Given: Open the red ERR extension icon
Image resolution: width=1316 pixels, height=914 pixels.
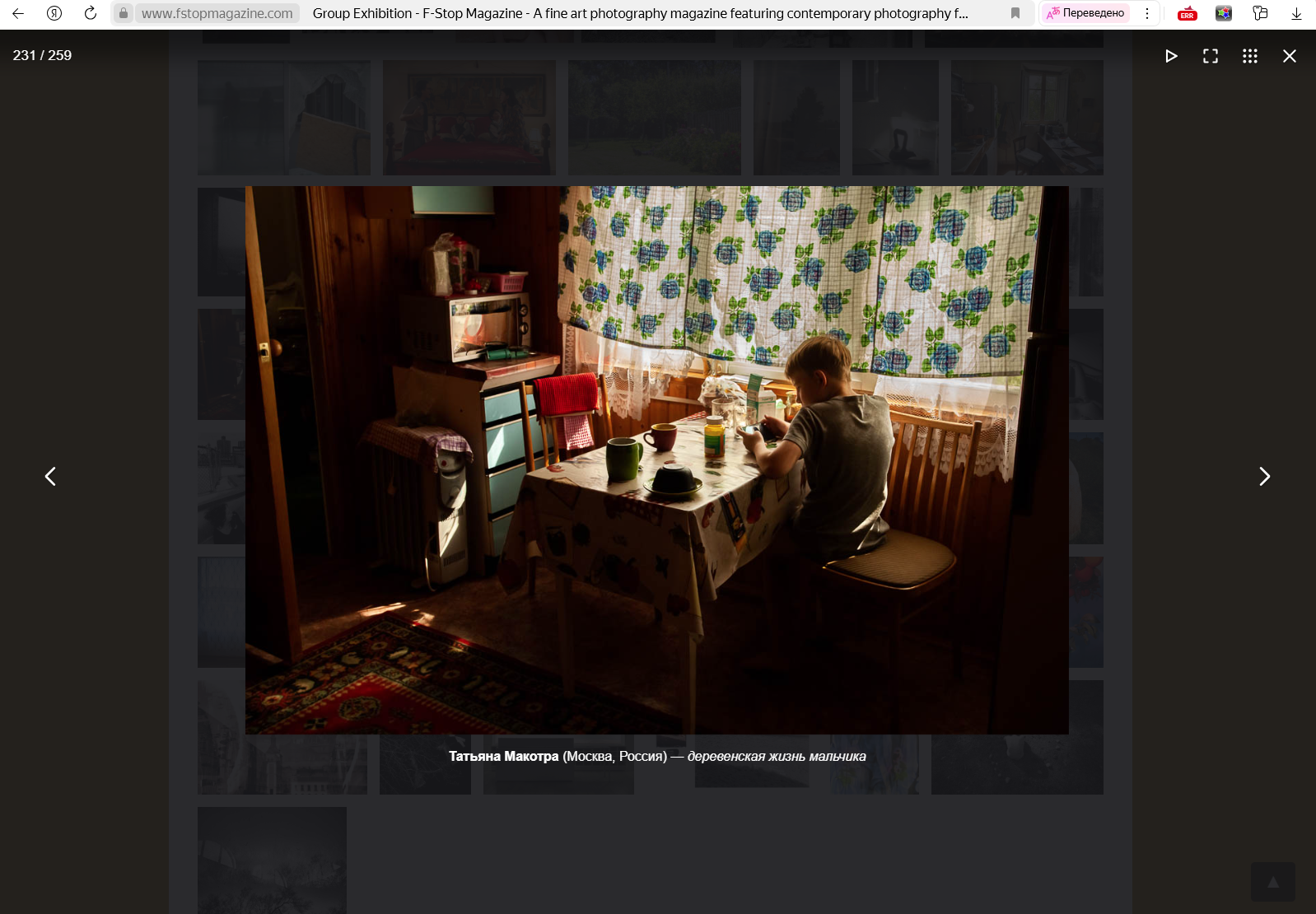Looking at the screenshot, I should [x=1187, y=13].
